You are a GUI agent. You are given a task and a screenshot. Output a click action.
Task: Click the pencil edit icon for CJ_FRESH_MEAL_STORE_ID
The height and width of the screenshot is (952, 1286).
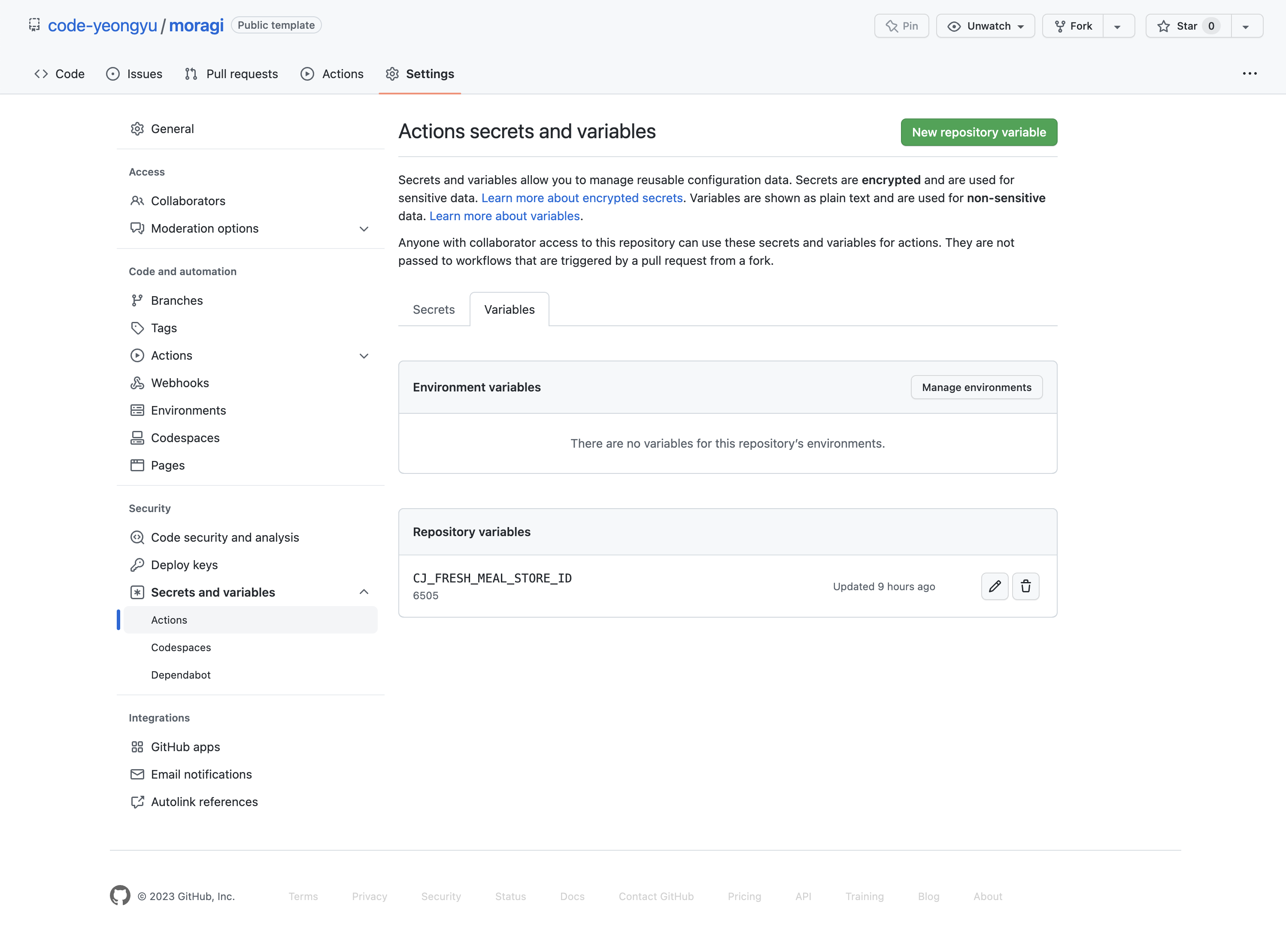point(995,586)
